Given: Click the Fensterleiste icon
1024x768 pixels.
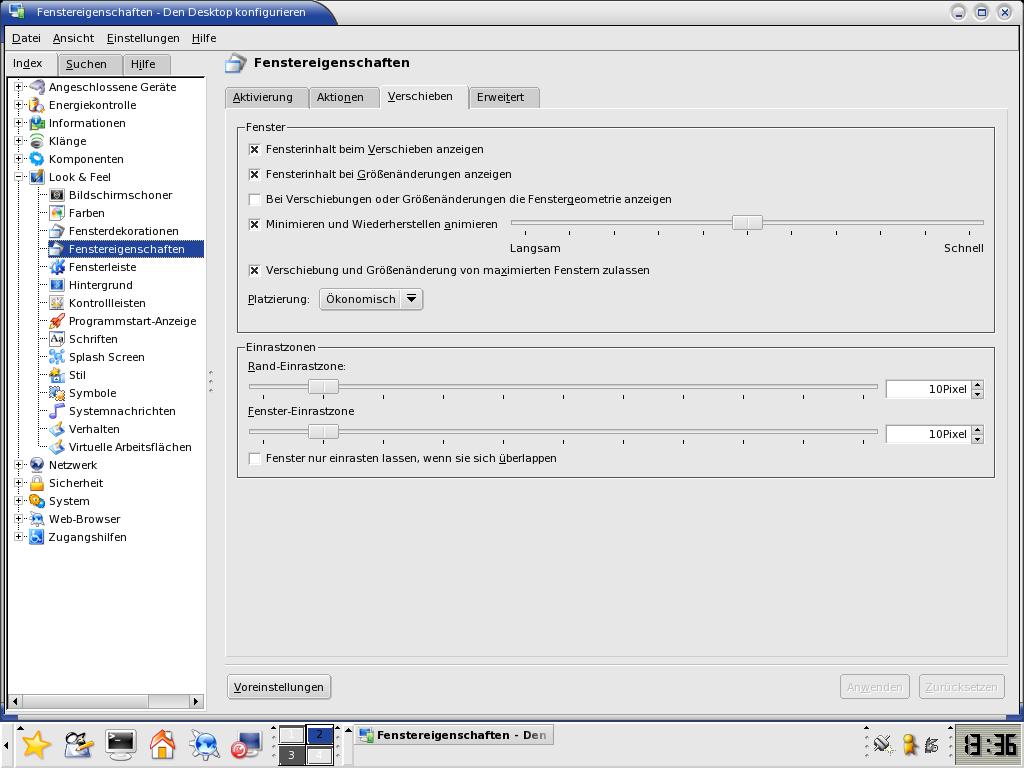Looking at the screenshot, I should (57, 266).
